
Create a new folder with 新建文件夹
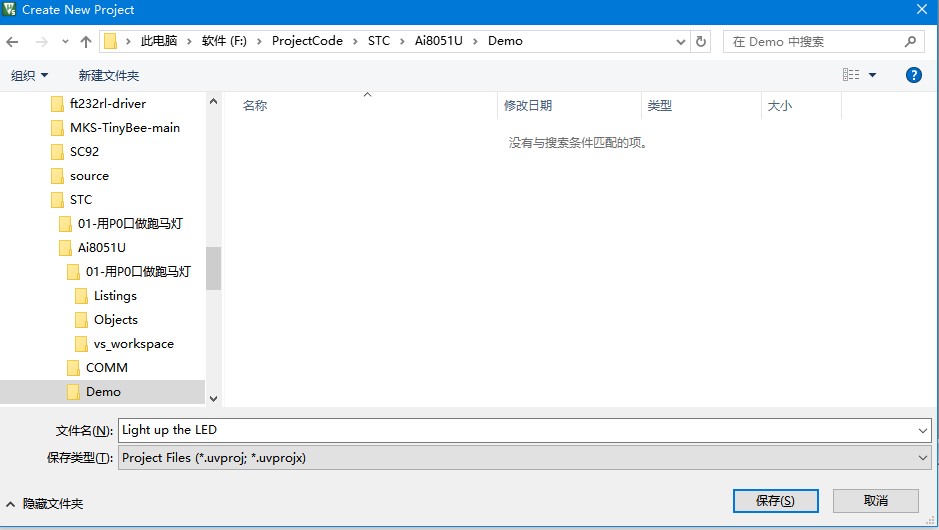[x=109, y=75]
